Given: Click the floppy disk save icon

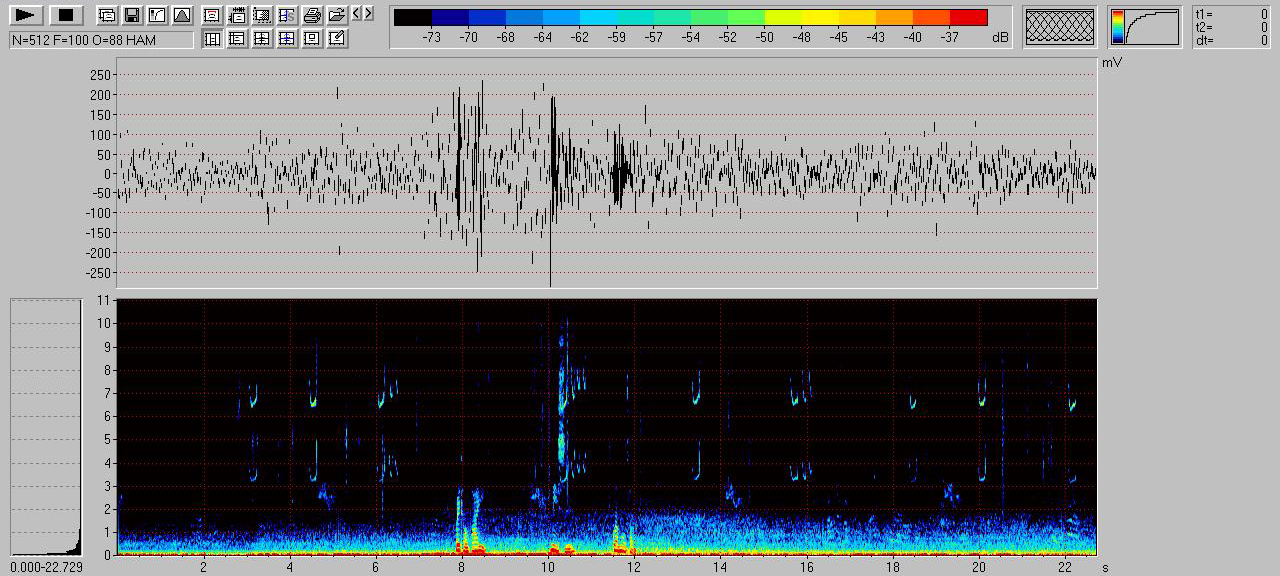Looking at the screenshot, I should click(x=132, y=15).
